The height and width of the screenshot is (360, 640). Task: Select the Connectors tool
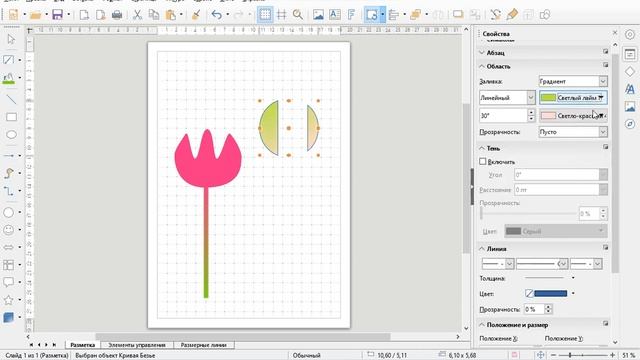pyautogui.click(x=9, y=191)
